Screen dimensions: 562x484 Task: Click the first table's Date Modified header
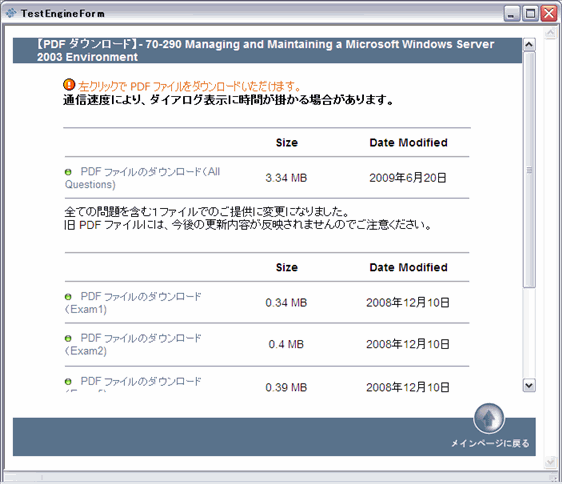409,143
